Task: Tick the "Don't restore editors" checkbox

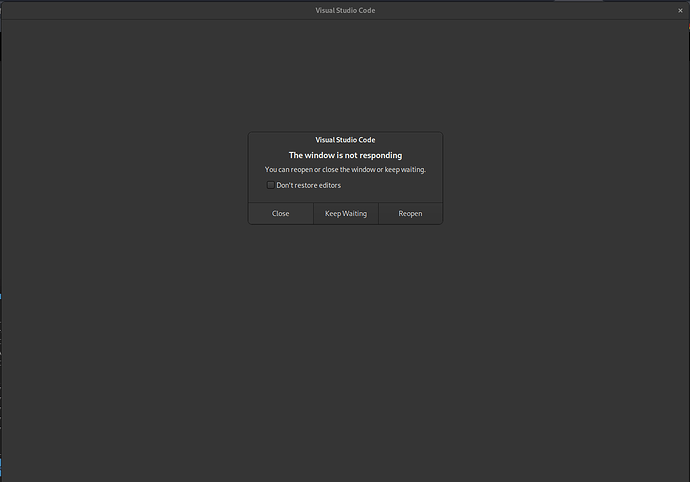Action: point(271,185)
